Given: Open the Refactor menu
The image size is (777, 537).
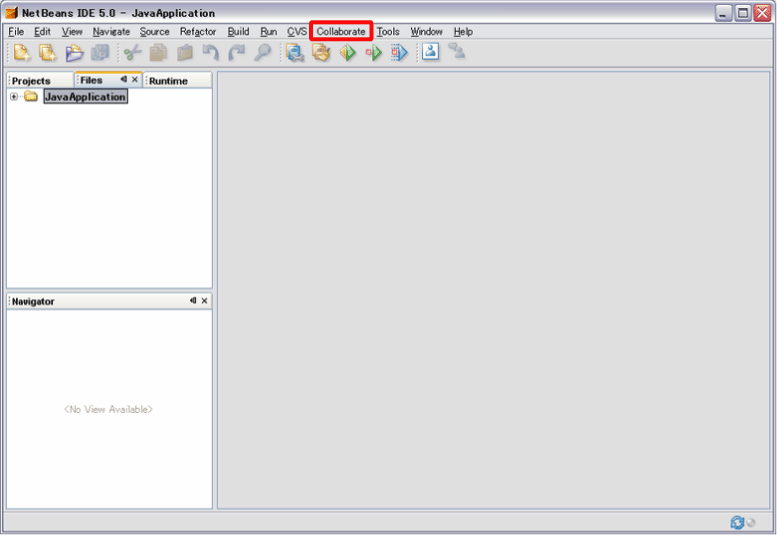Looking at the screenshot, I should click(x=198, y=32).
